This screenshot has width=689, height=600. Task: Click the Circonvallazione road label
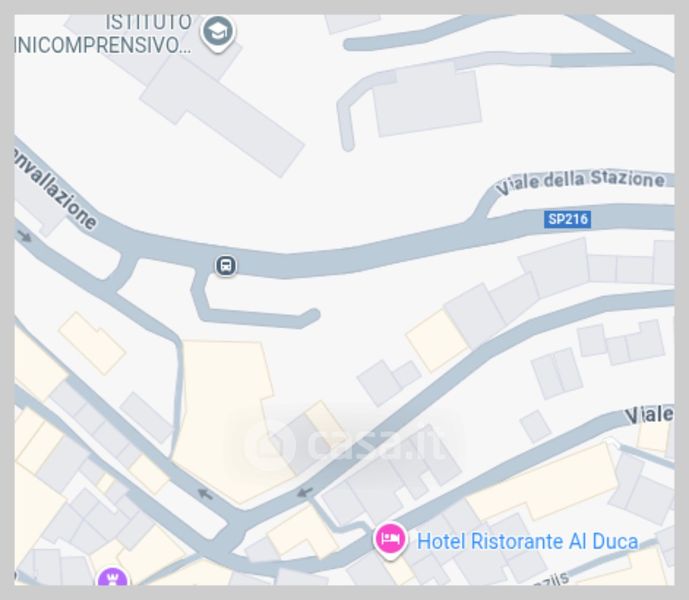(54, 189)
